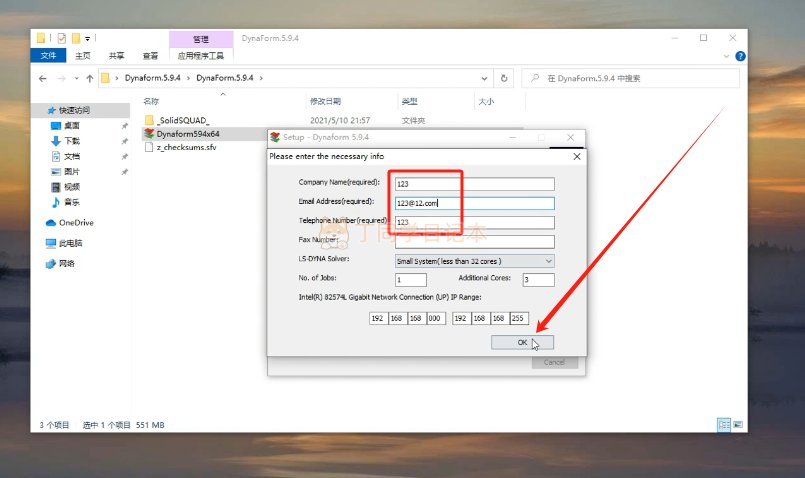Sort by 名称 column header
This screenshot has width=805, height=478.
click(x=151, y=102)
